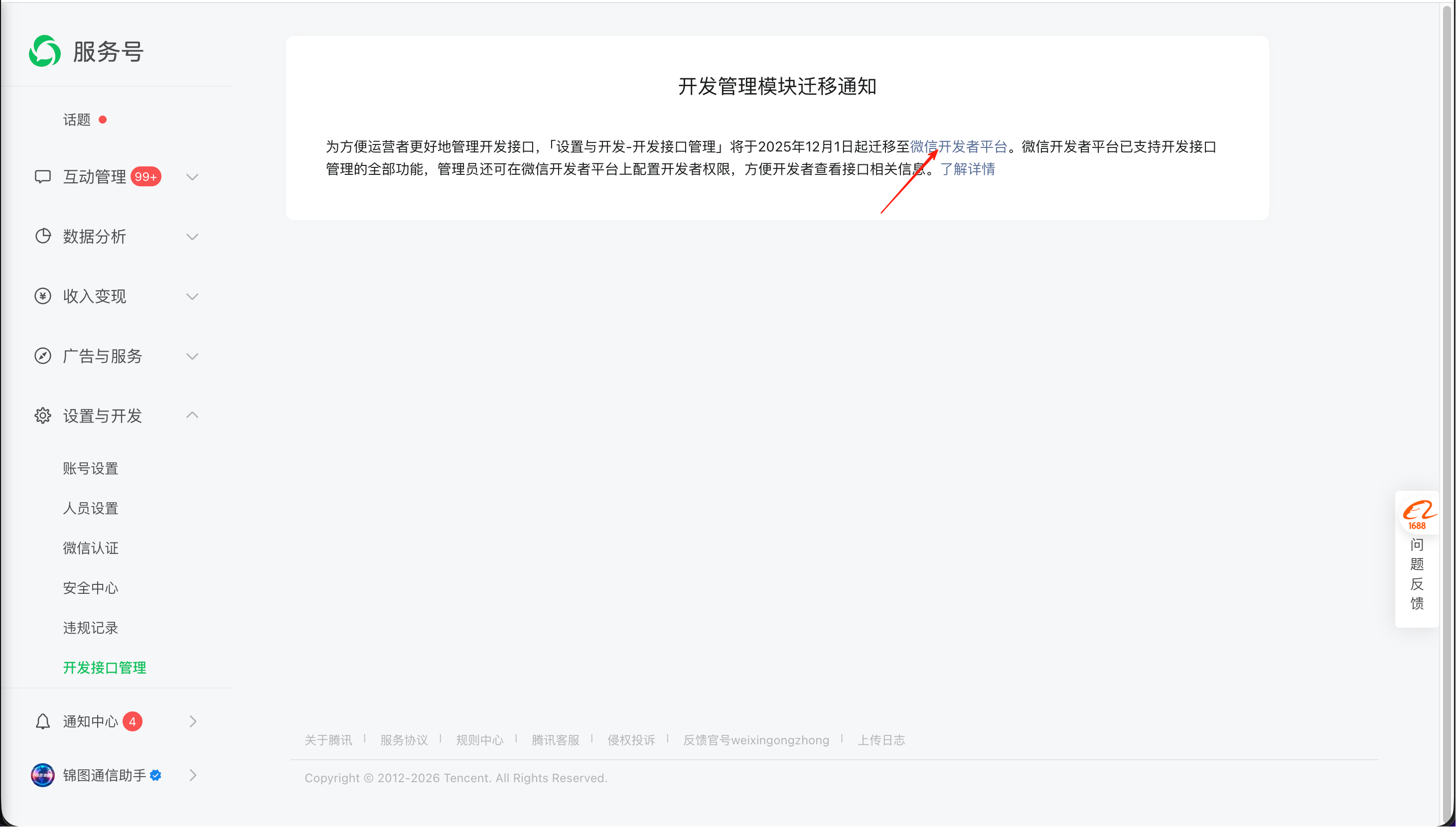
Task: Click the 1688 orange logo icon
Action: tap(1419, 515)
